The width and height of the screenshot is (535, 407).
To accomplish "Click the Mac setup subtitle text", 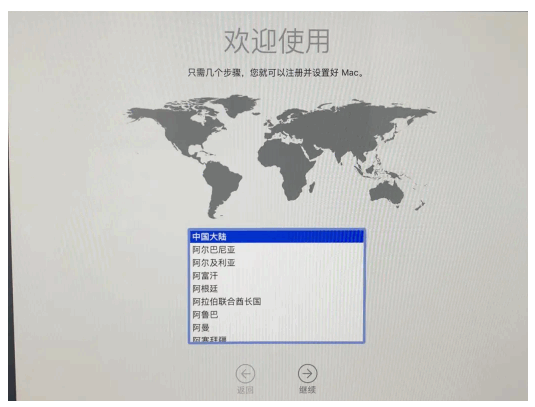I will pyautogui.click(x=276, y=73).
